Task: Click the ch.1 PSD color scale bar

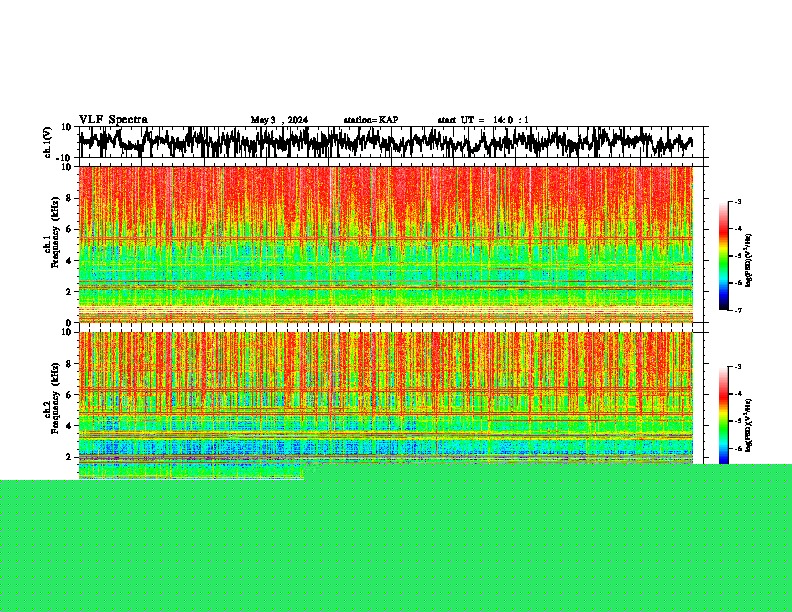Action: (724, 256)
